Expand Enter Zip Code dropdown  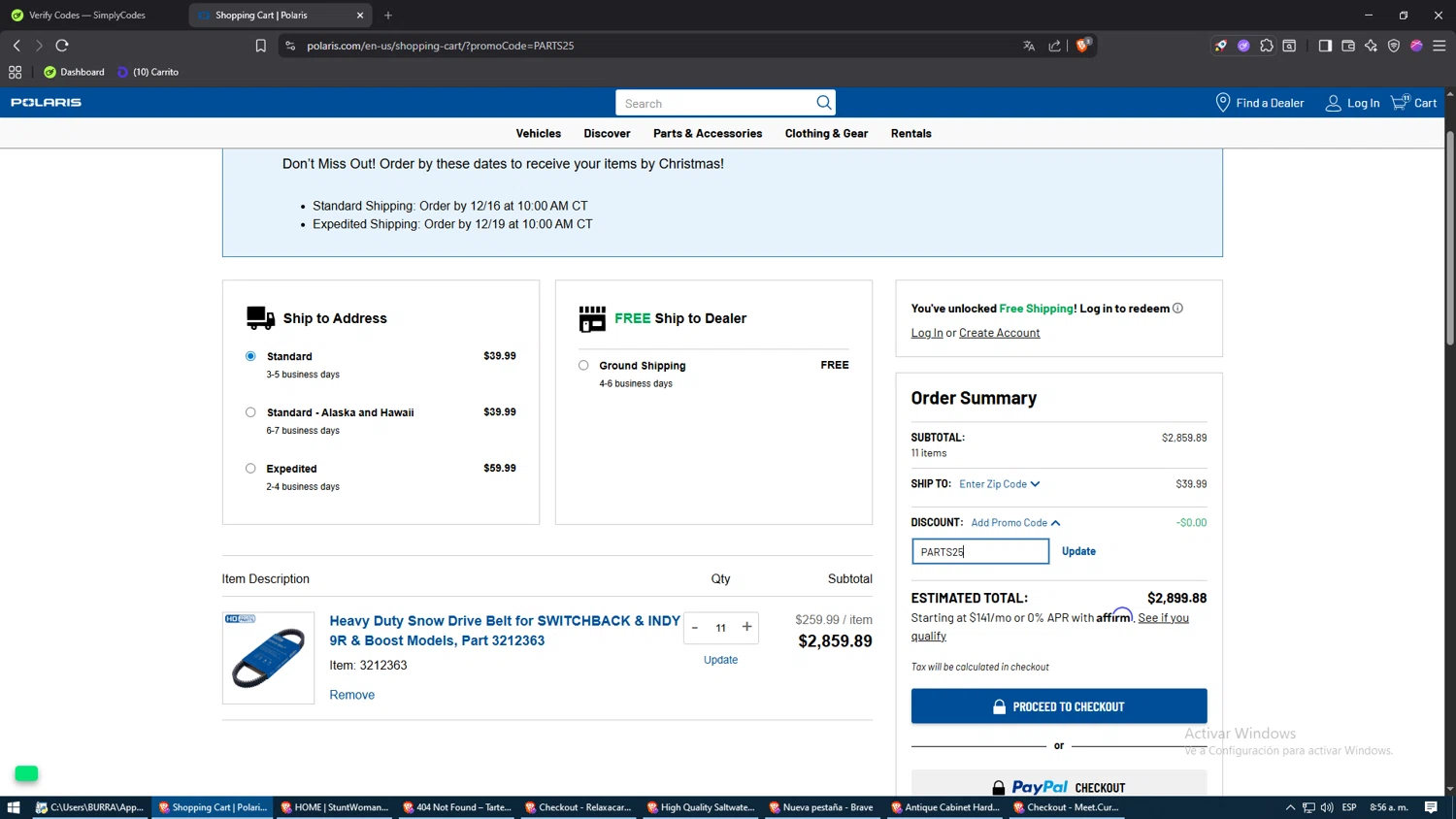pos(999,484)
